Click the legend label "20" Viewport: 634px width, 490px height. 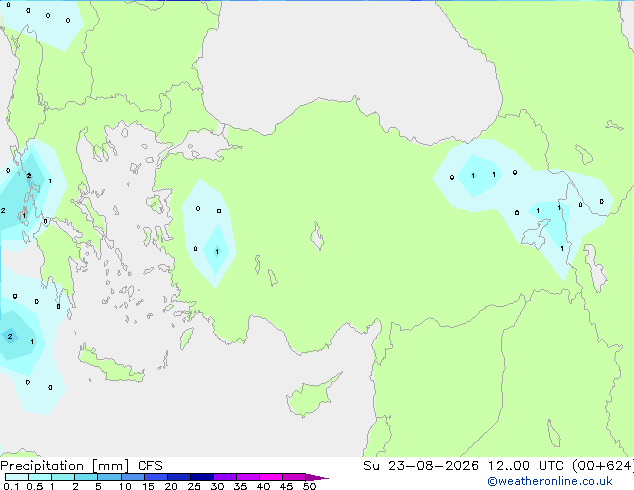pos(171,486)
